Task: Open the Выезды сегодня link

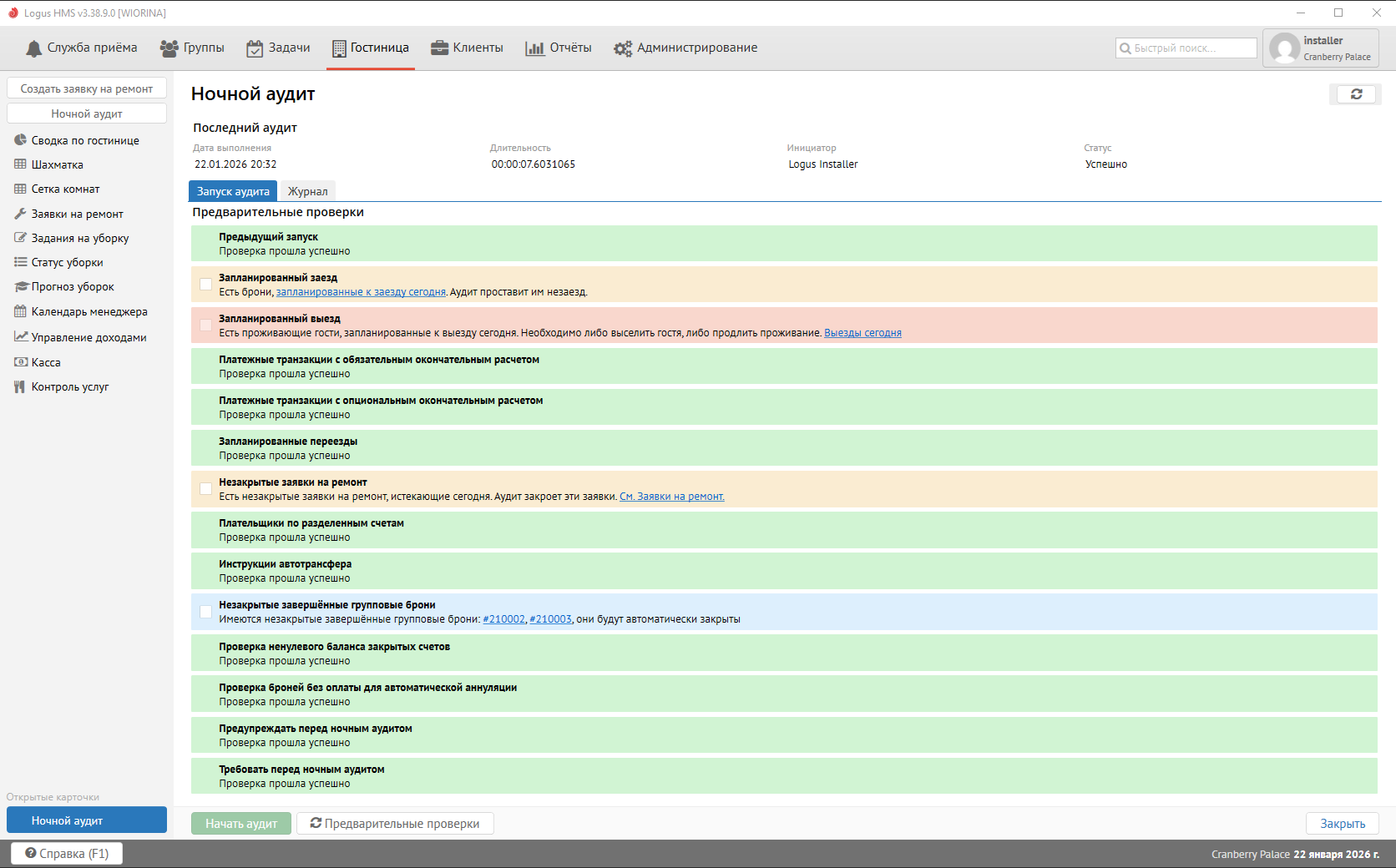Action: coord(862,333)
